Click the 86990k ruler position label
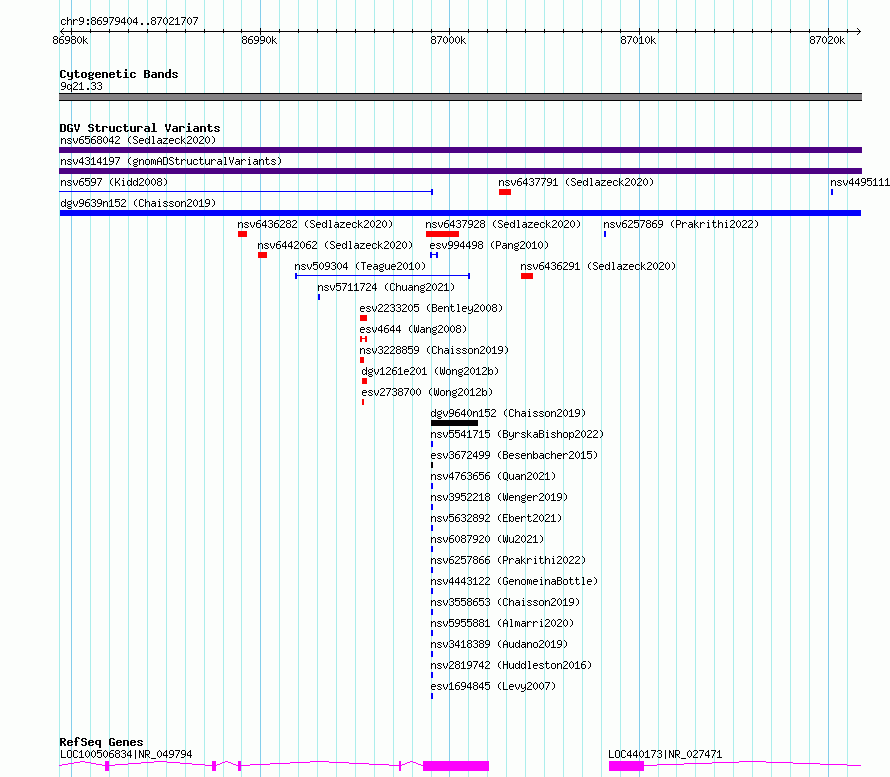The width and height of the screenshot is (890, 777). click(259, 40)
